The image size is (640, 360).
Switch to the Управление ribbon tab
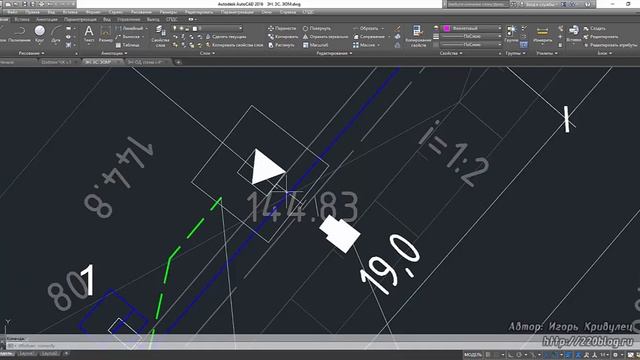pos(129,19)
